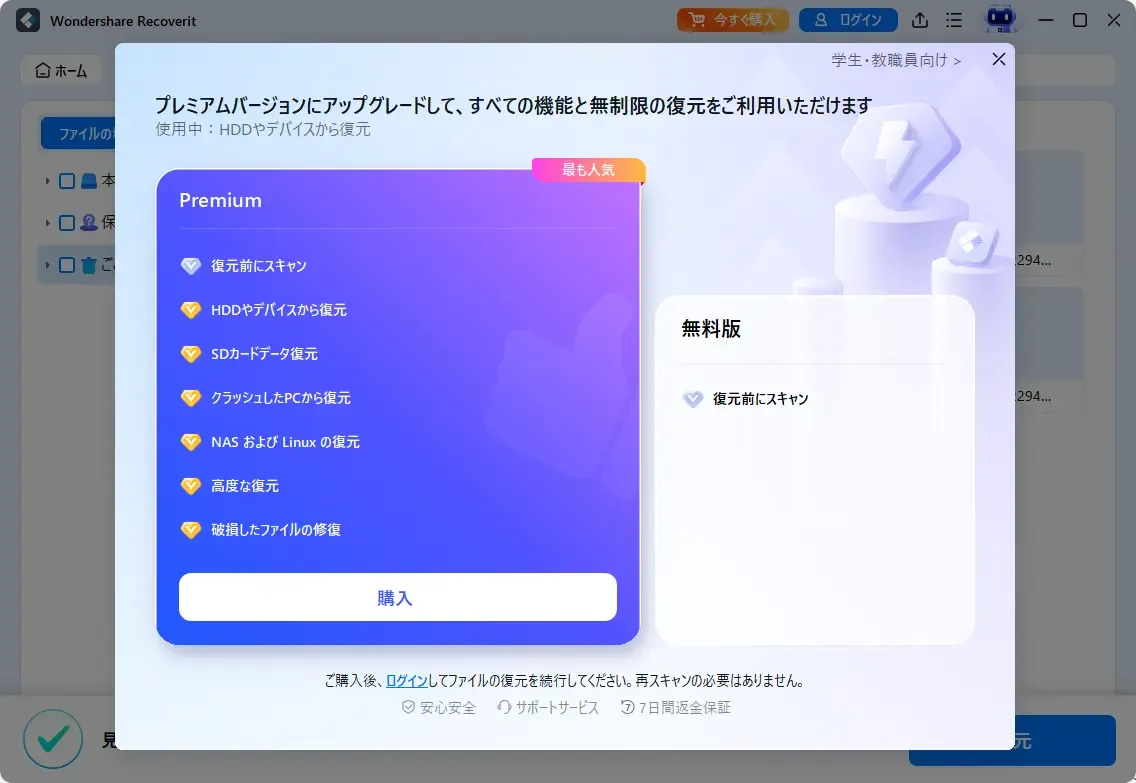Click the user folder icon in file tree
Image resolution: width=1136 pixels, height=783 pixels.
(88, 222)
